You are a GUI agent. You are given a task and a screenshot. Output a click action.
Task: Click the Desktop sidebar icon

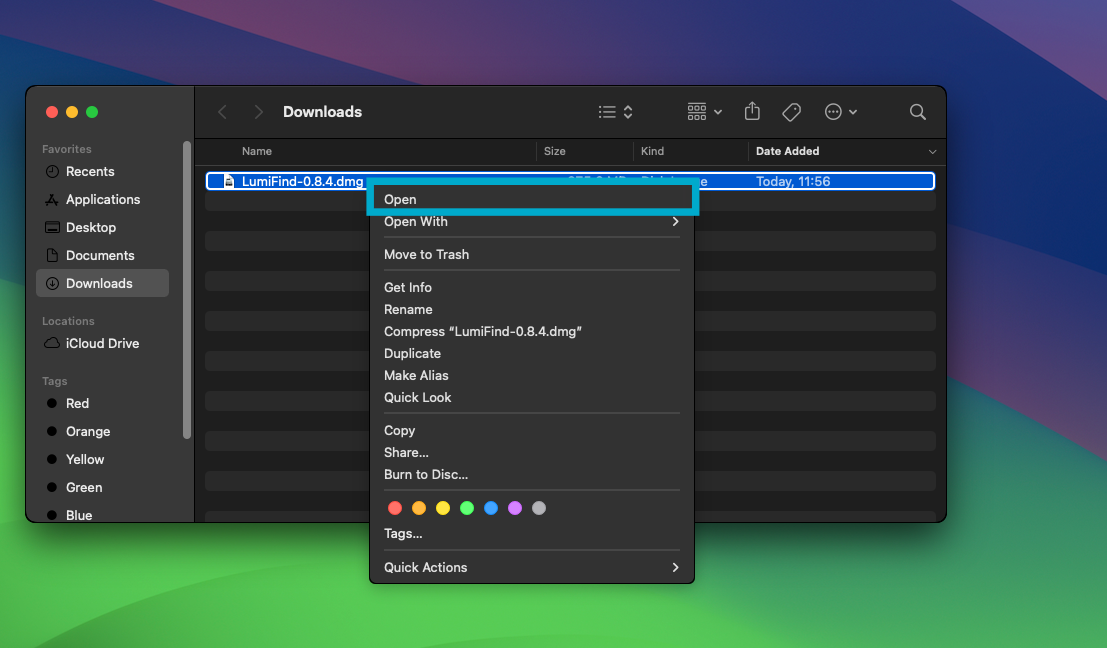[52, 227]
